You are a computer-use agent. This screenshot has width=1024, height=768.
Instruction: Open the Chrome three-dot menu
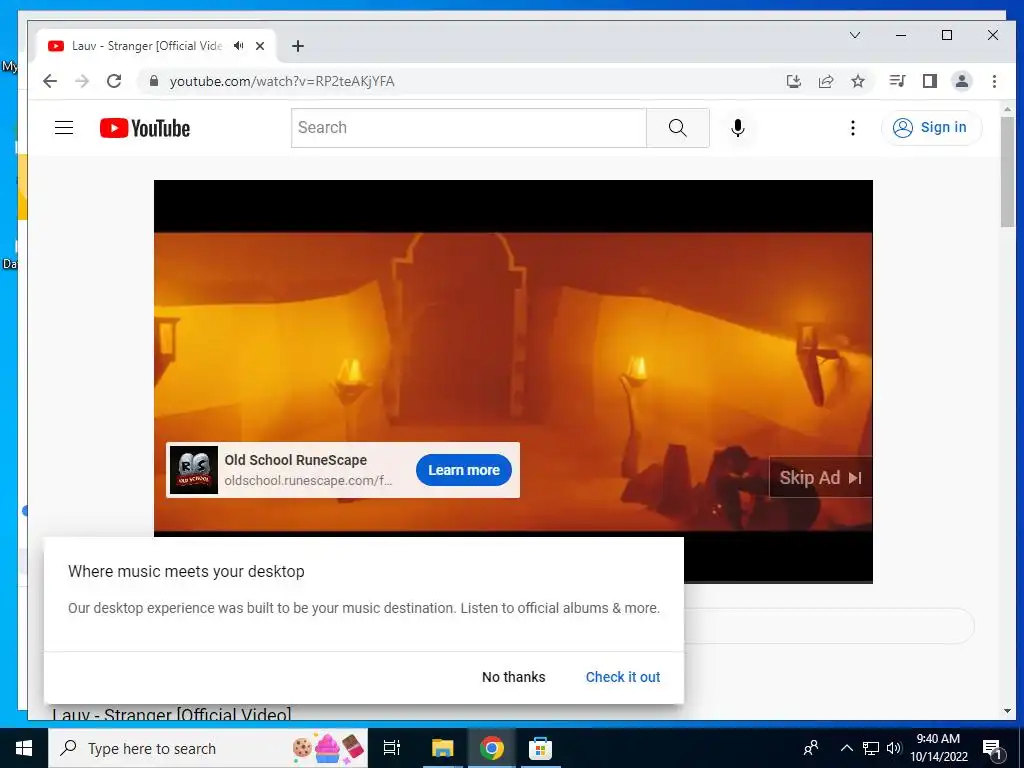pyautogui.click(x=994, y=81)
